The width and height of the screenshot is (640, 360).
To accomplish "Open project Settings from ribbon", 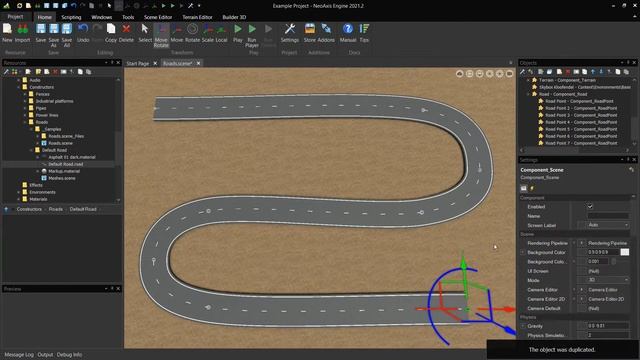I will [290, 33].
